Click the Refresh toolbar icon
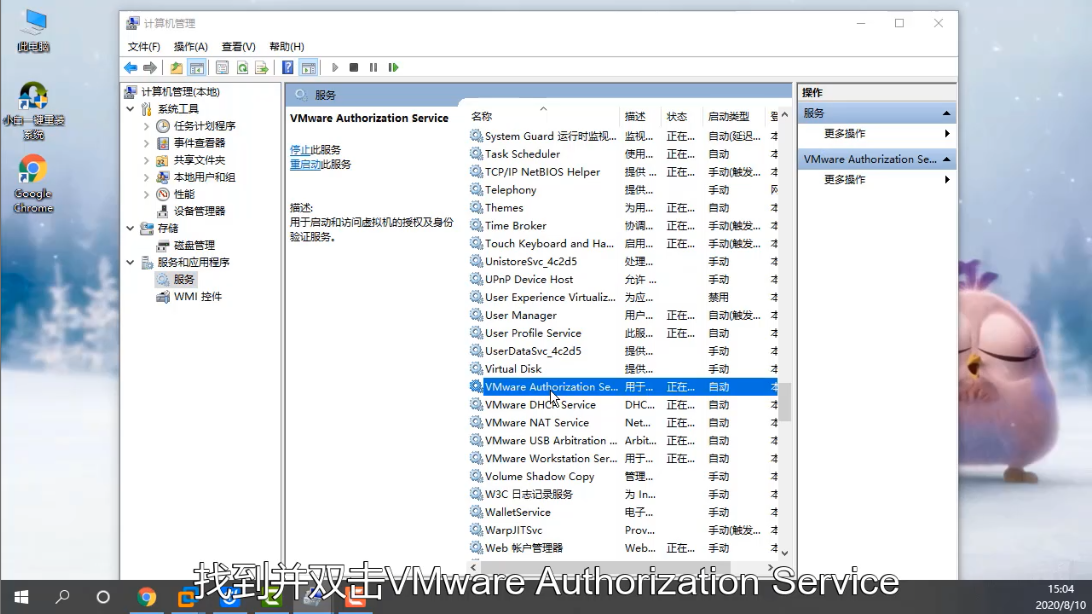The height and width of the screenshot is (614, 1092). [x=242, y=68]
